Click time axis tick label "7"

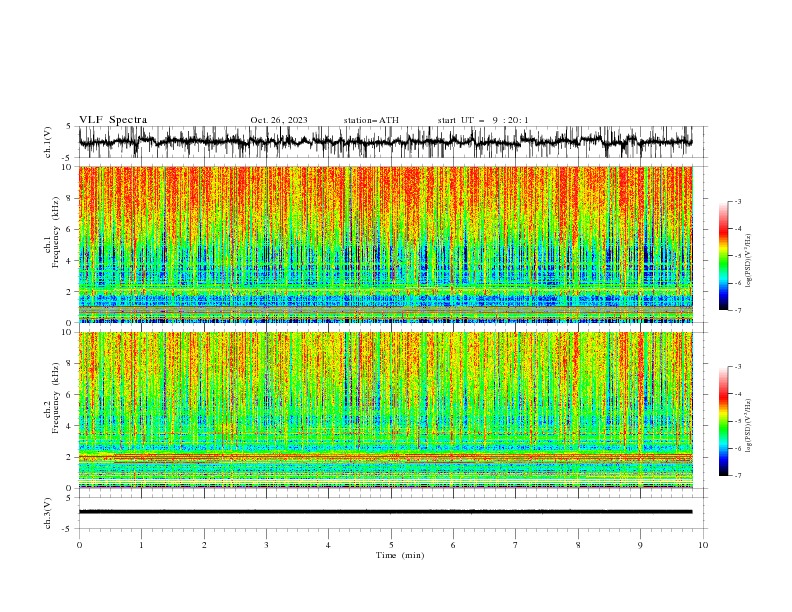(x=516, y=545)
